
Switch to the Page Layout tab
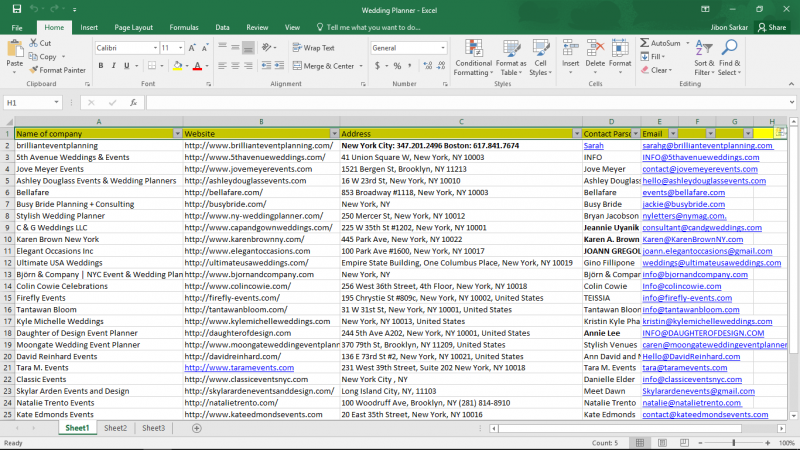pyautogui.click(x=133, y=28)
